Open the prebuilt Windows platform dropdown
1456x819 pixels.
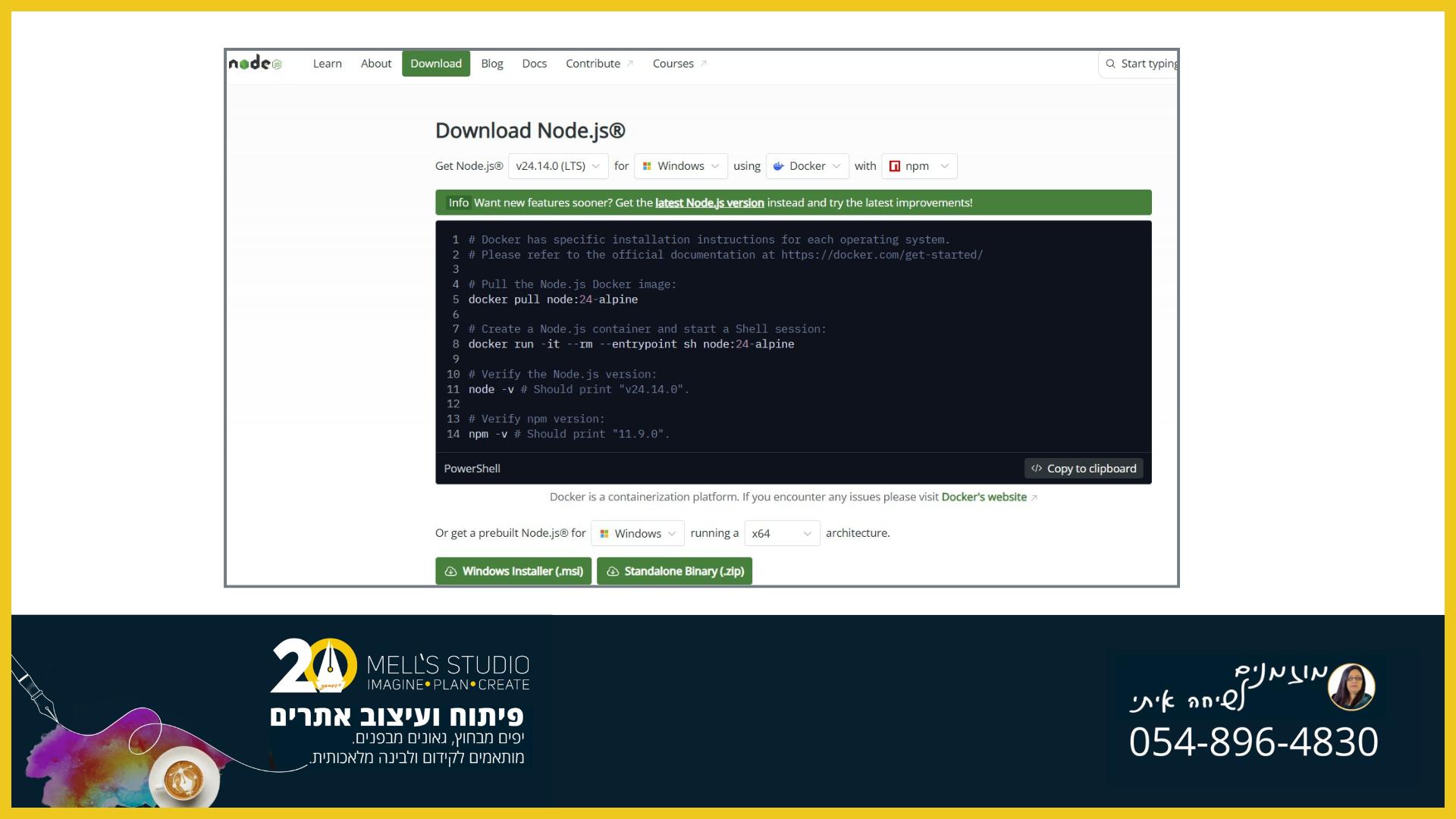point(637,534)
